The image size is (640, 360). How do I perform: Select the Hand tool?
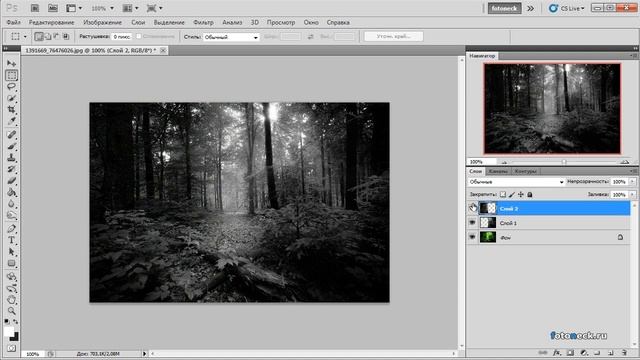pyautogui.click(x=11, y=300)
